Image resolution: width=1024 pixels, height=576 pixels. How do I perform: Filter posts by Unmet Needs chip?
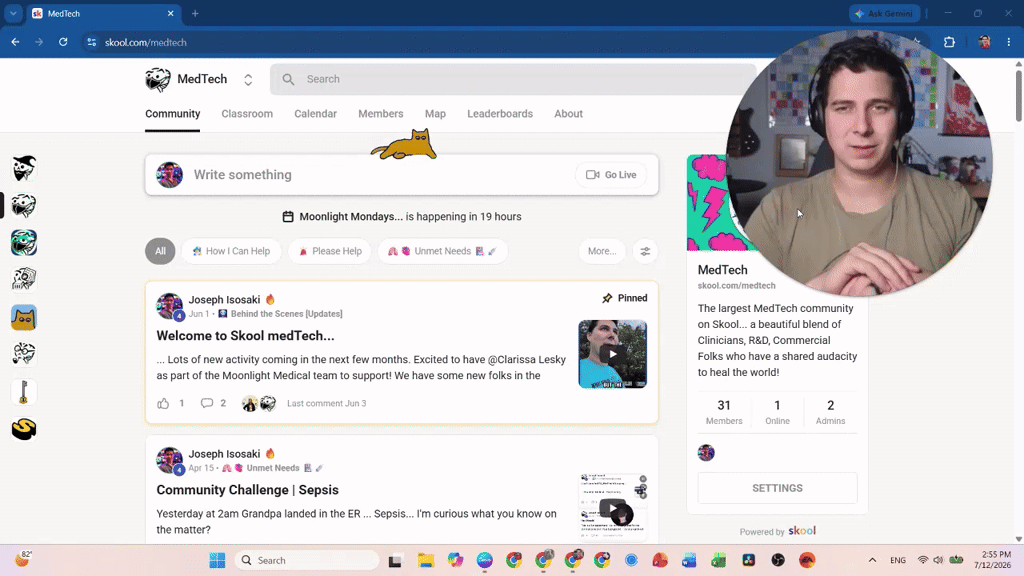[x=442, y=251]
